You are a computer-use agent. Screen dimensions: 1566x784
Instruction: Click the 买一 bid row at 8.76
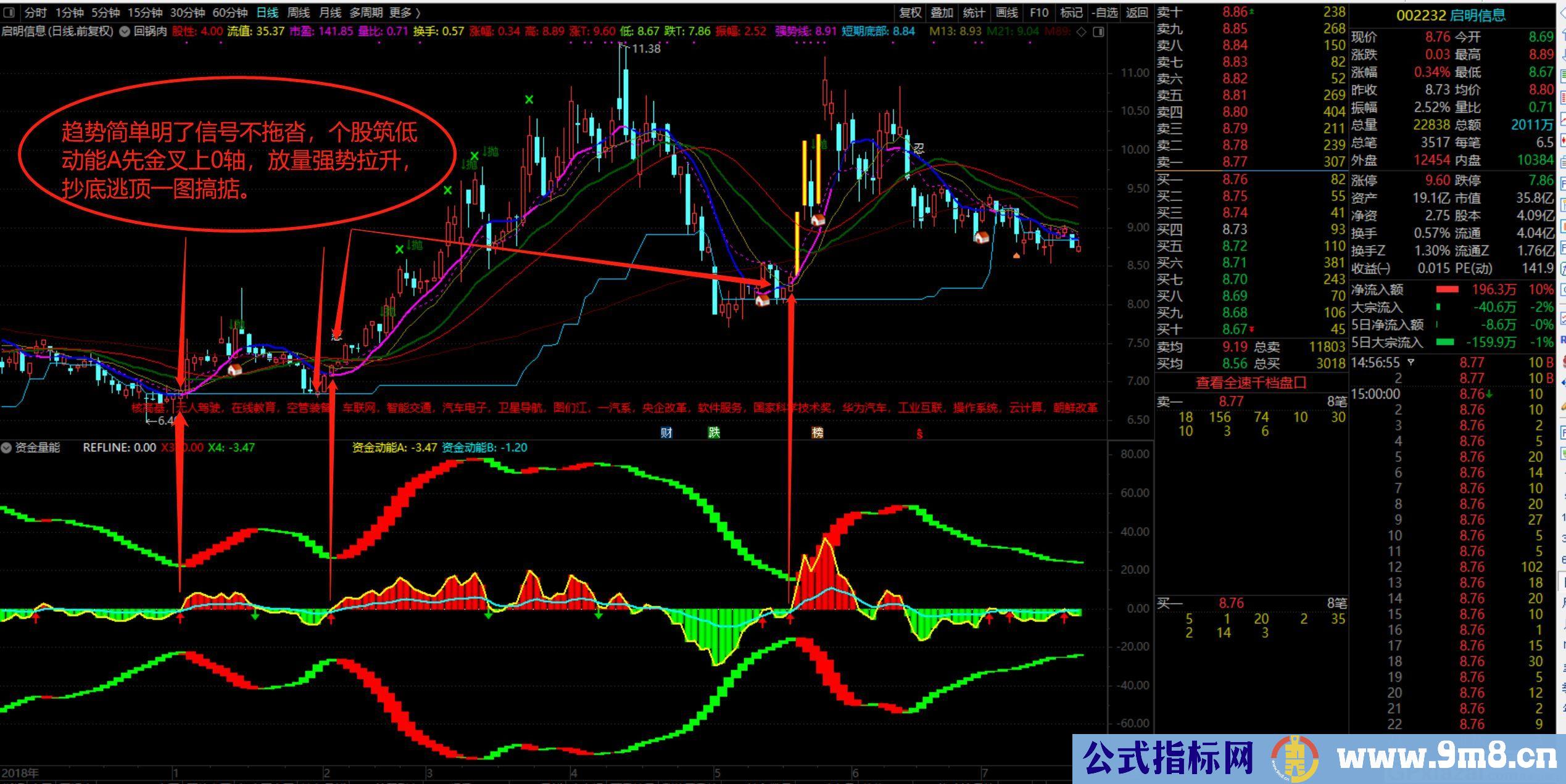tap(1251, 179)
